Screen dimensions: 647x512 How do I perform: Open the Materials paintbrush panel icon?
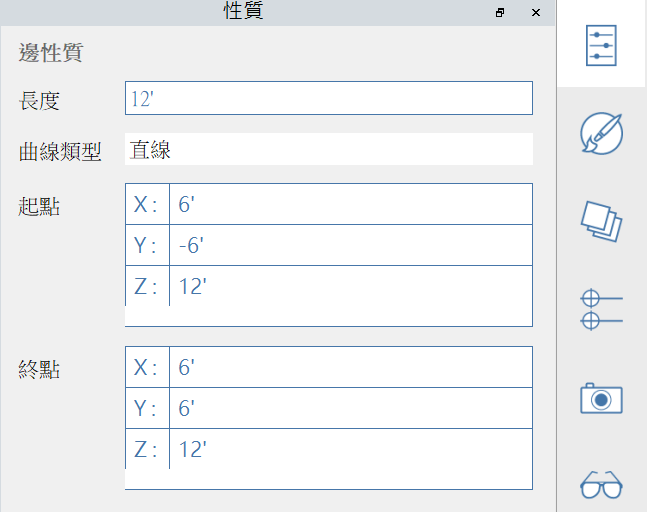tap(602, 133)
